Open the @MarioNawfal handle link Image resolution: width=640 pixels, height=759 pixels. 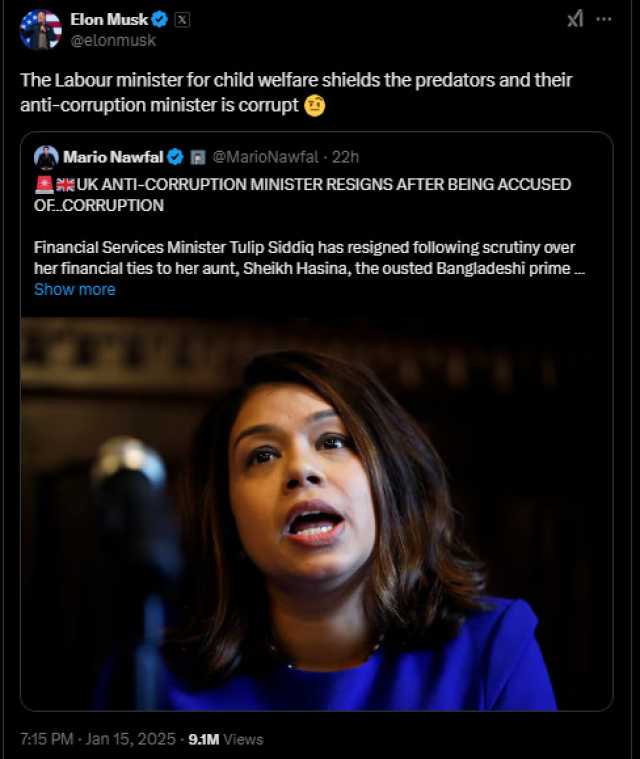click(265, 157)
